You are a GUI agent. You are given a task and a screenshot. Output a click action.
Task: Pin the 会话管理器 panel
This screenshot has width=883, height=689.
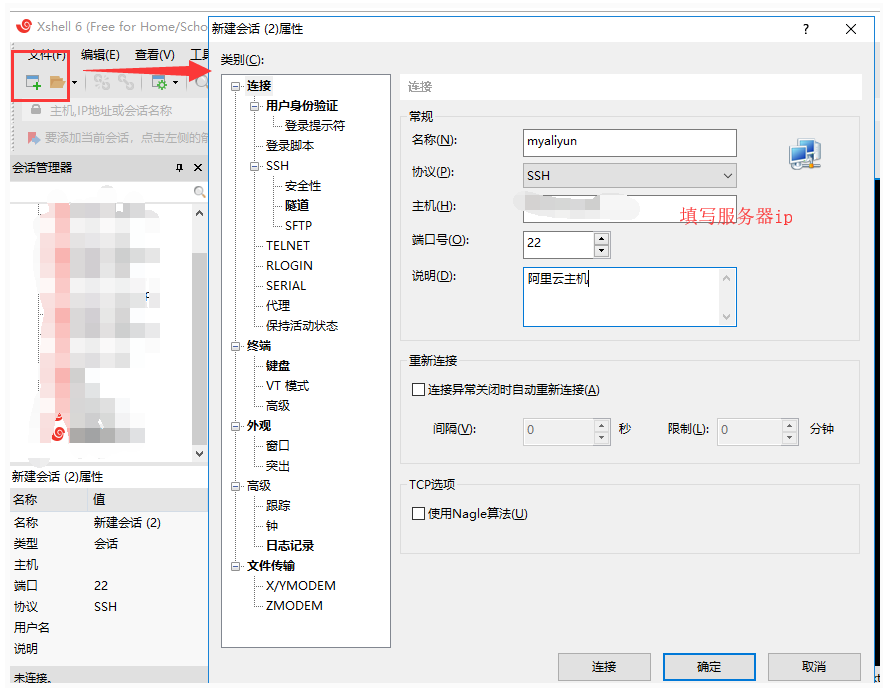[179, 168]
